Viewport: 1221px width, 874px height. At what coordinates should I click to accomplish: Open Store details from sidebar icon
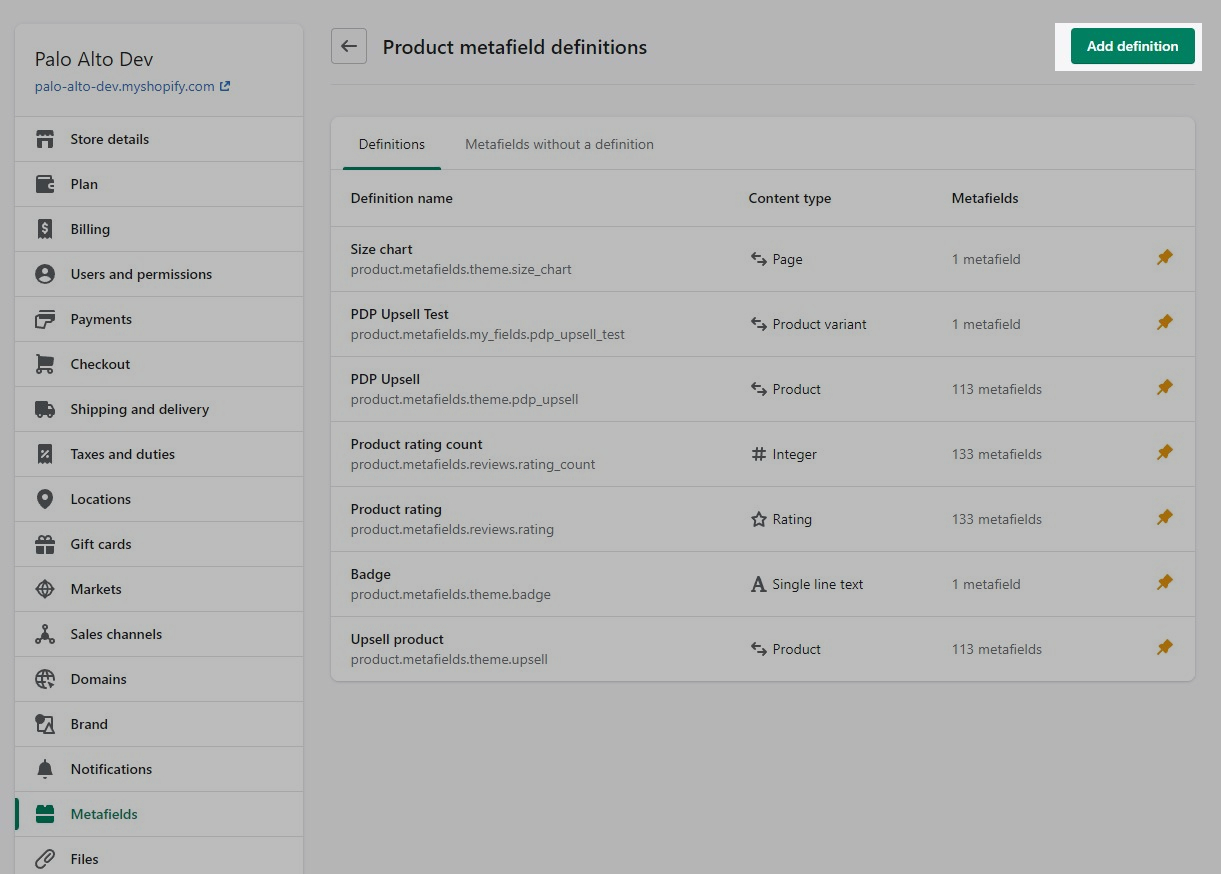pos(45,139)
